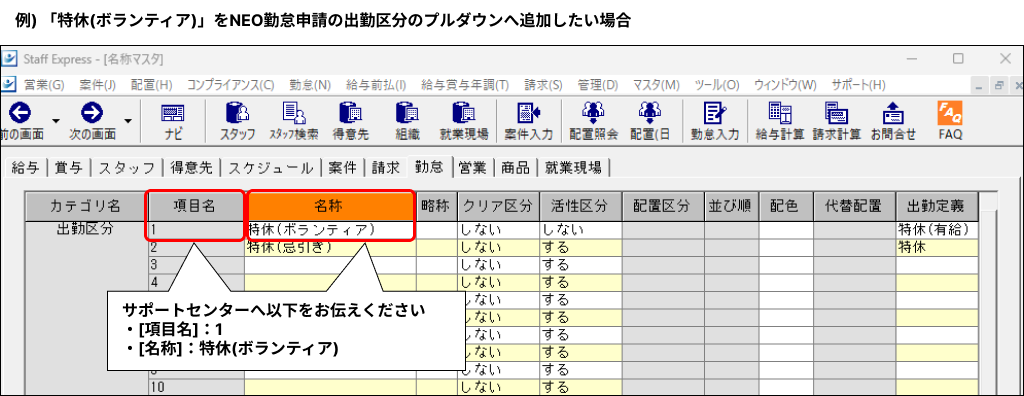The height and width of the screenshot is (396, 1024).
Task: Open the ナビ toolbar icon
Action: (173, 112)
